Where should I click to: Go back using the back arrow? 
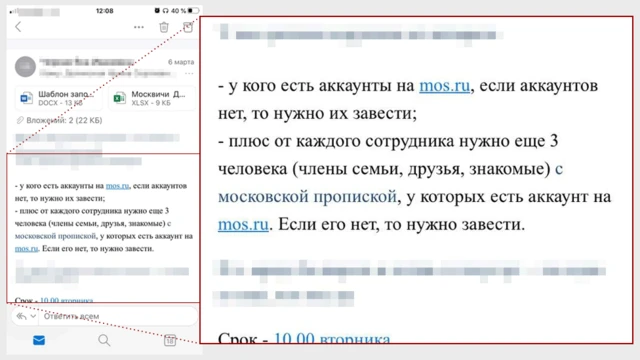point(18,27)
